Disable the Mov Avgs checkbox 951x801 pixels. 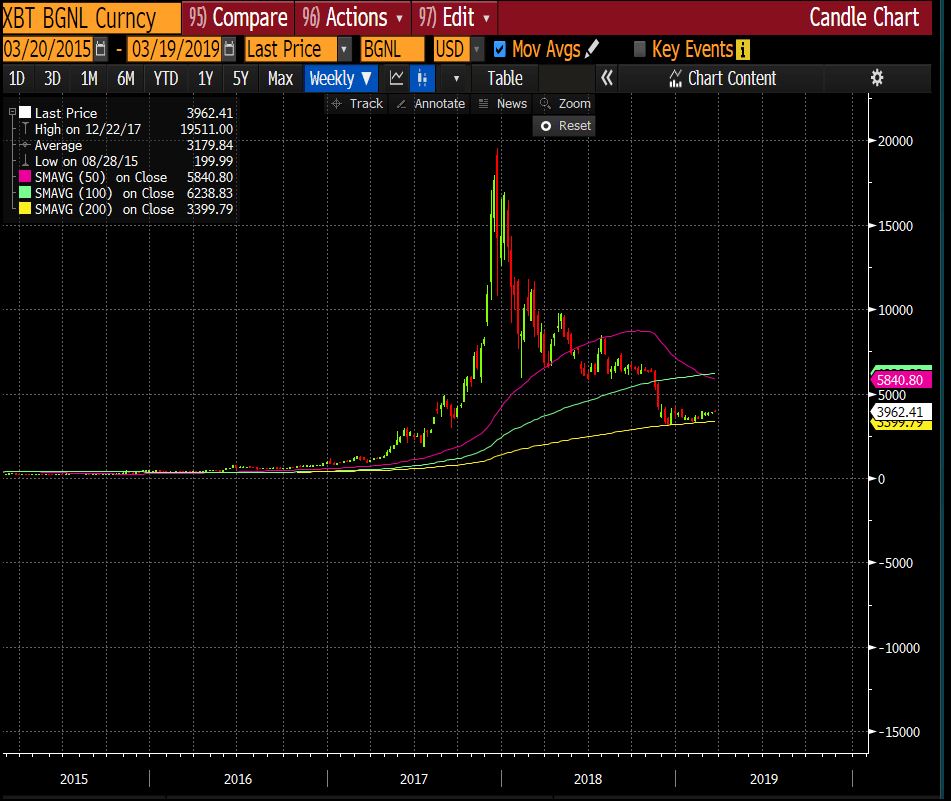point(500,49)
